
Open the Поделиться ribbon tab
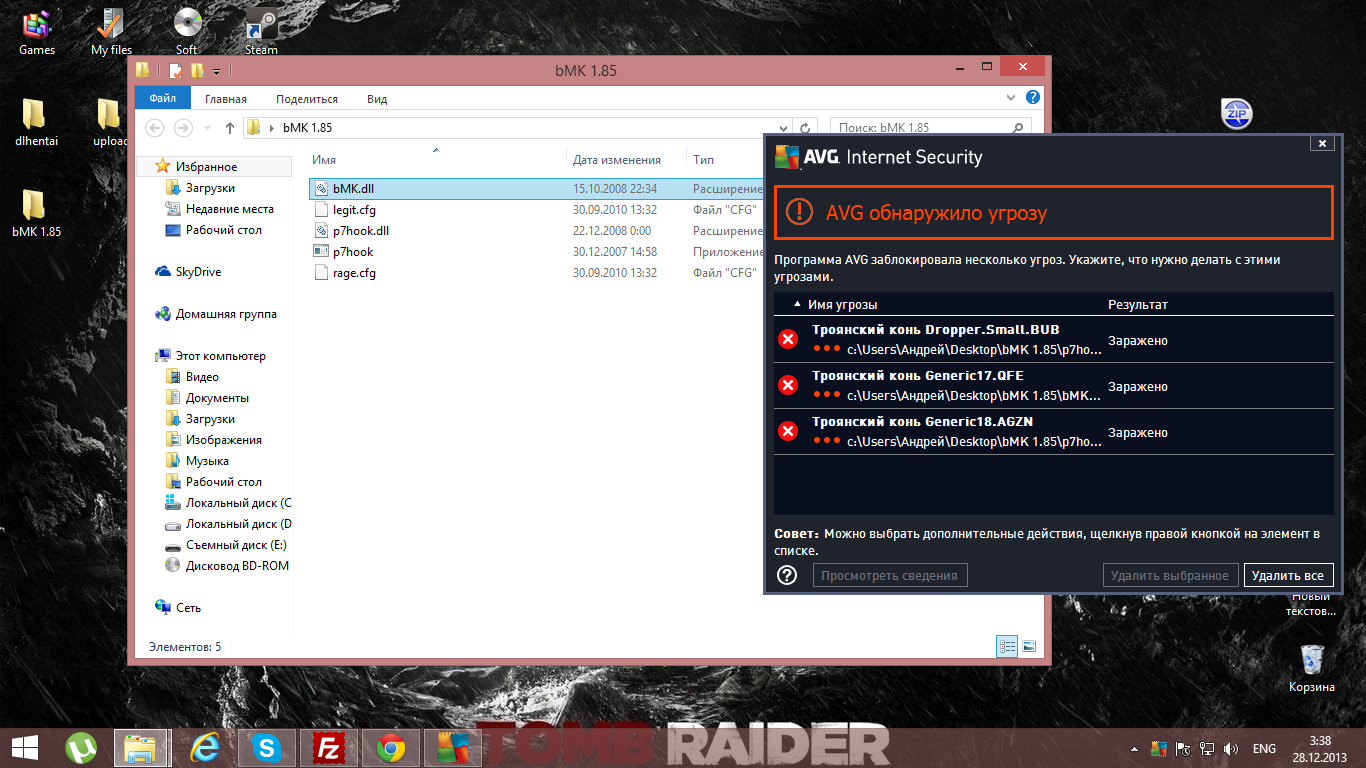click(307, 99)
